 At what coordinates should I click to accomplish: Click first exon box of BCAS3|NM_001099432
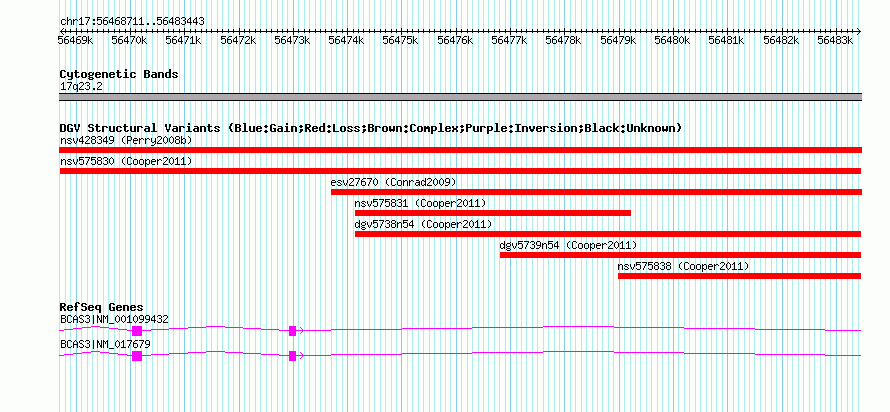(x=137, y=331)
